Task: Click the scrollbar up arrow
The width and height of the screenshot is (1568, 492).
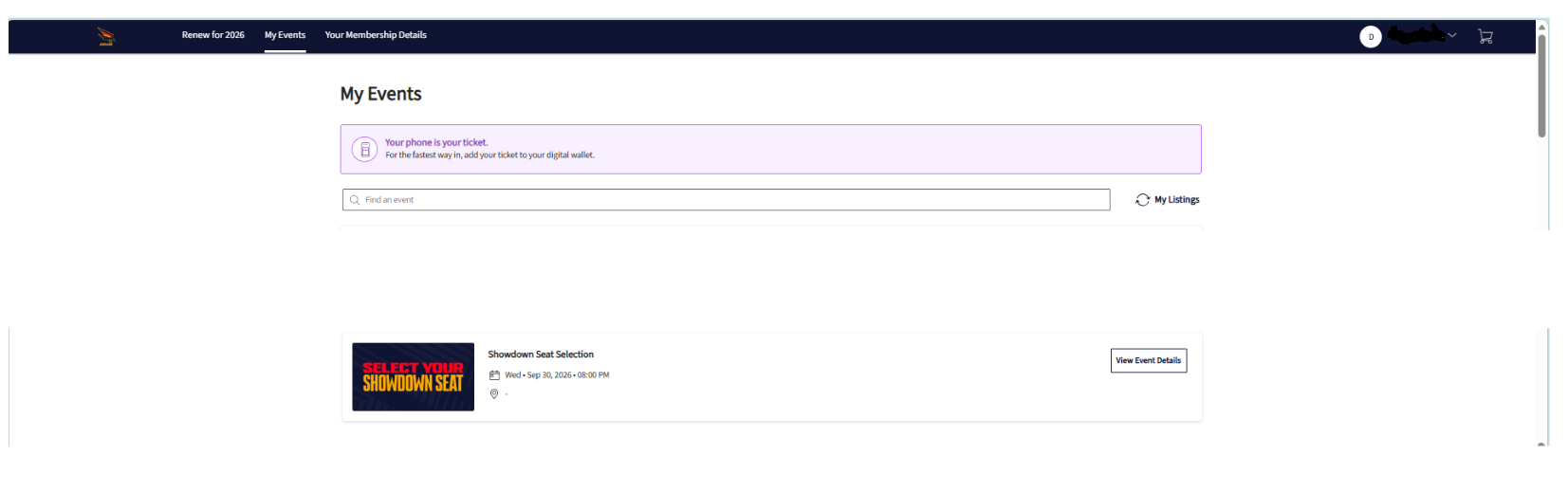Action: pyautogui.click(x=1541, y=27)
